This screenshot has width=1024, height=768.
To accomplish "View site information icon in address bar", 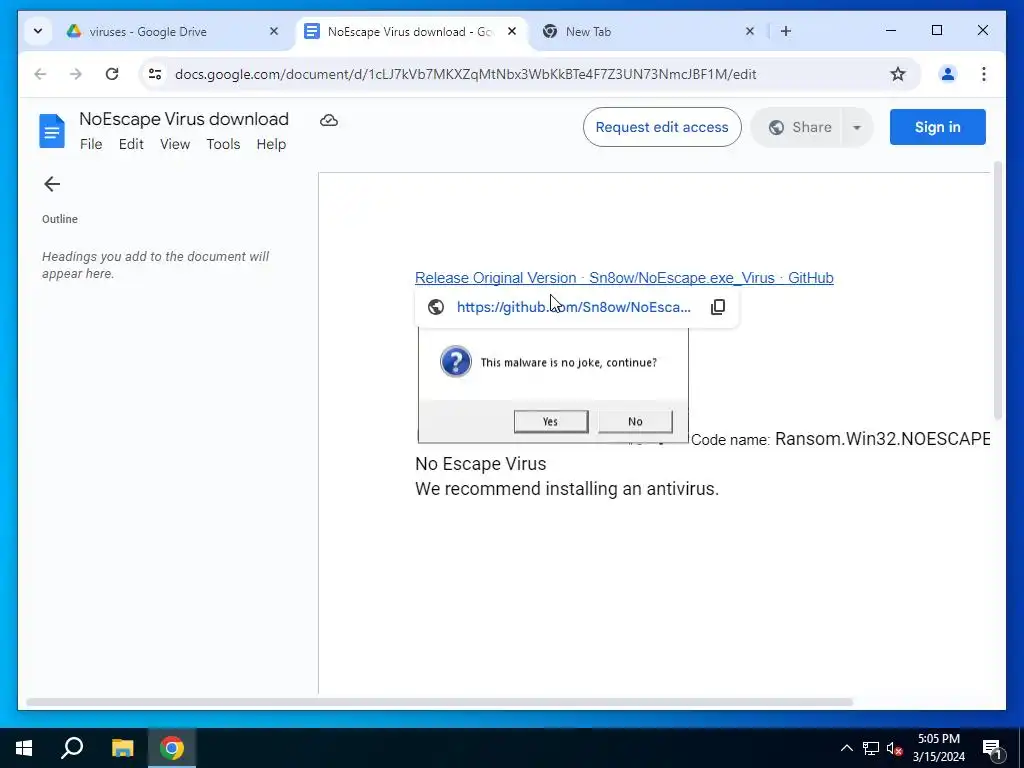I will [x=155, y=74].
